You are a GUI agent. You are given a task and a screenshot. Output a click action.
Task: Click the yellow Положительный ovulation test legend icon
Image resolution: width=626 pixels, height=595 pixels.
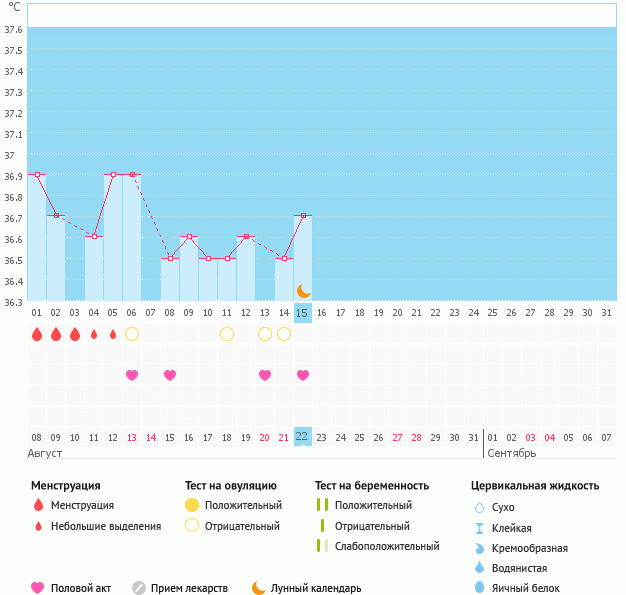[193, 506]
